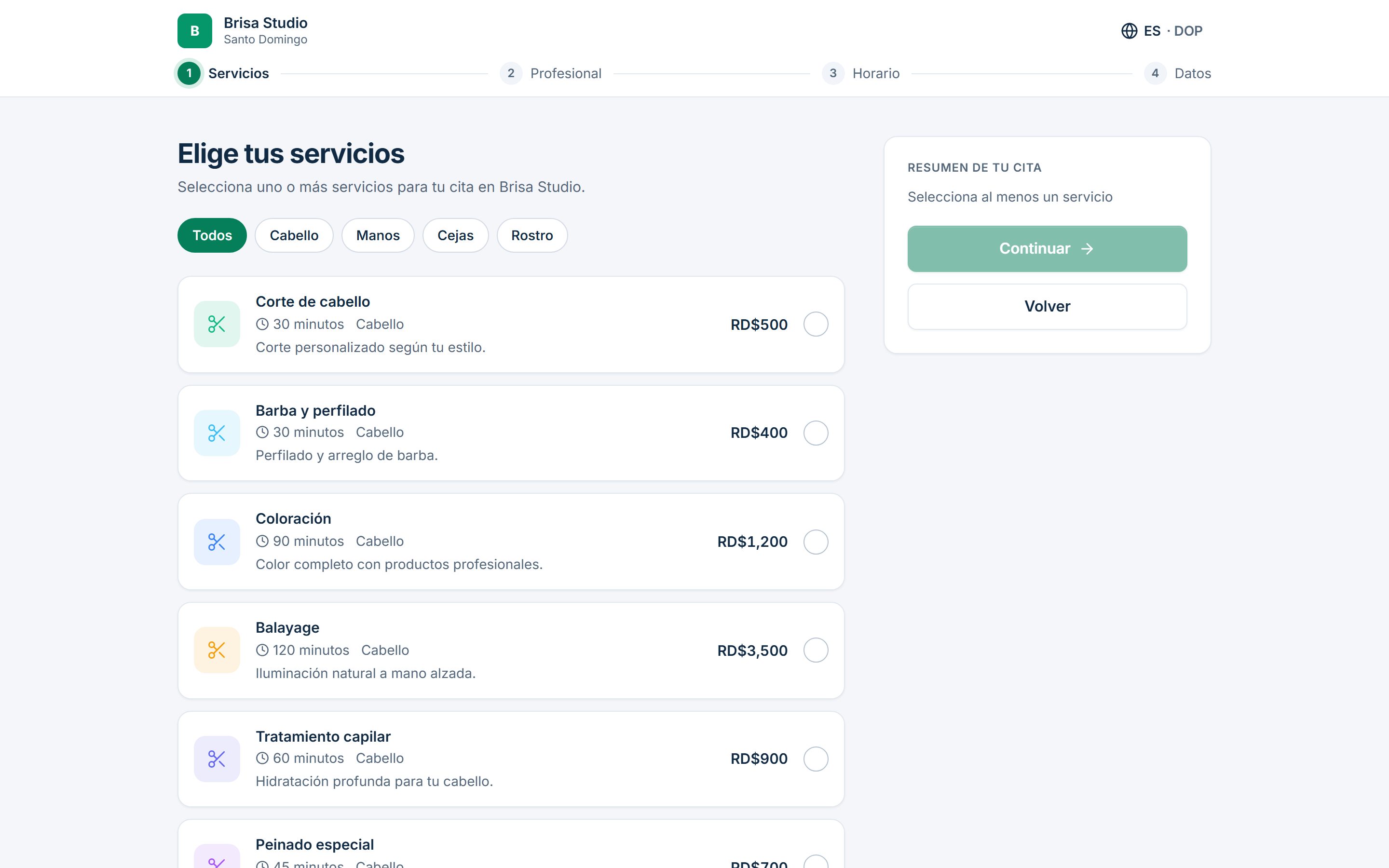Click text 'Selecciona al menos un servicio'
This screenshot has width=1389, height=868.
[1009, 197]
